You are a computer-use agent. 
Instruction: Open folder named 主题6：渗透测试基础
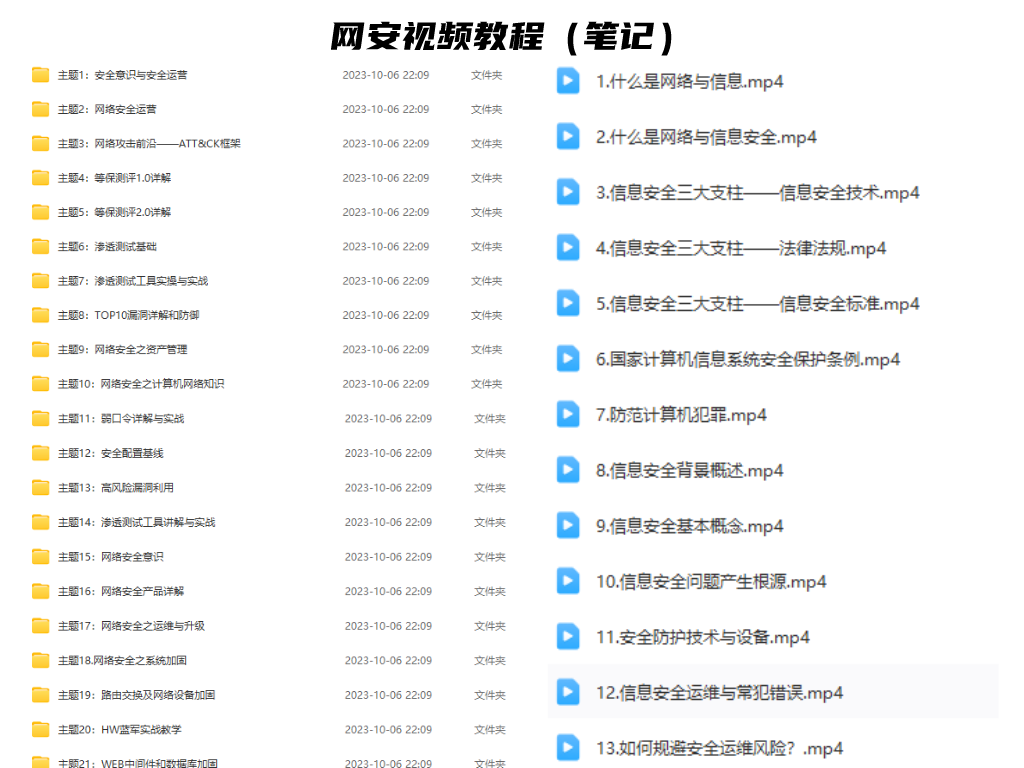[x=107, y=246]
